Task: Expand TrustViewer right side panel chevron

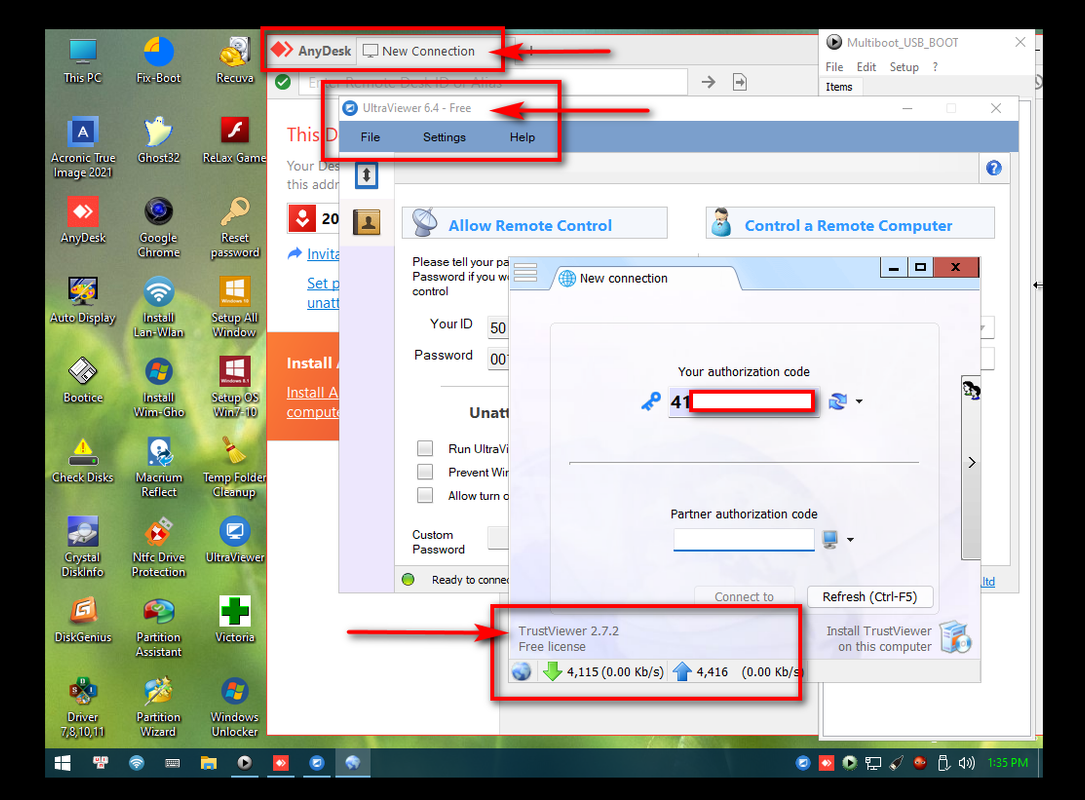Action: (972, 462)
